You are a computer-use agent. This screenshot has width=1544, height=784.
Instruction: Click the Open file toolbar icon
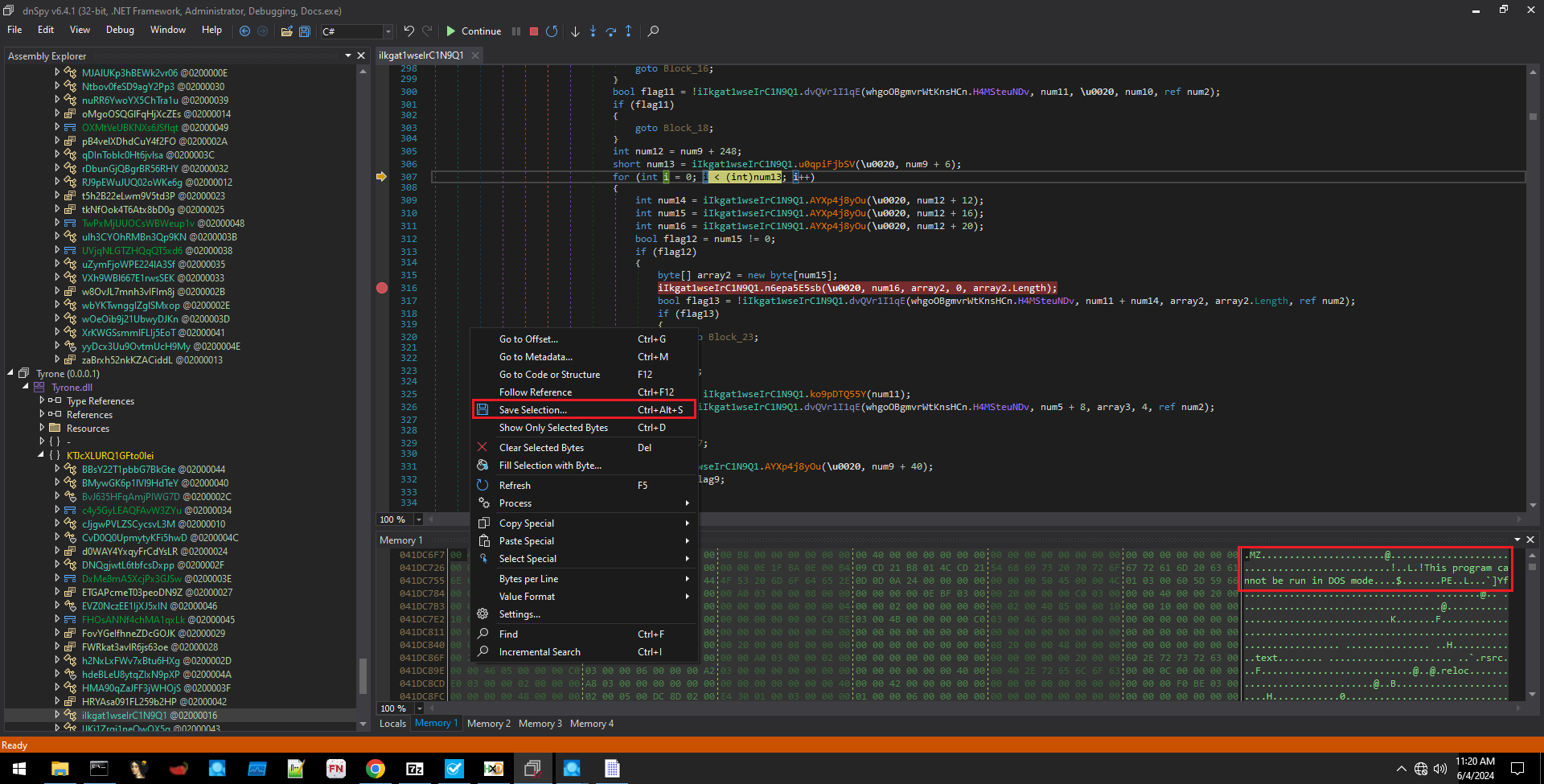coord(287,31)
